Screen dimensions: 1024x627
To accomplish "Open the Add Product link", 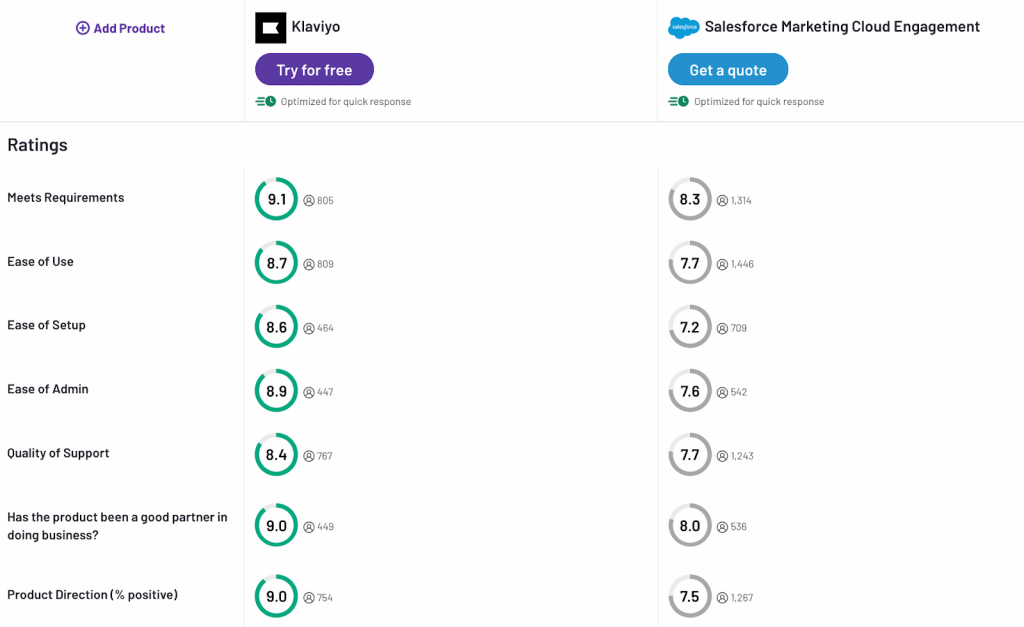I will (129, 28).
